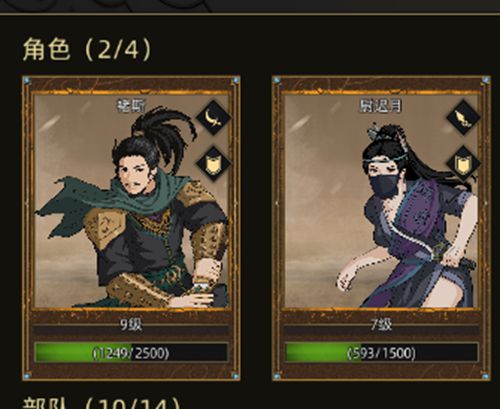Click the name label above the masked woman

coord(381,106)
